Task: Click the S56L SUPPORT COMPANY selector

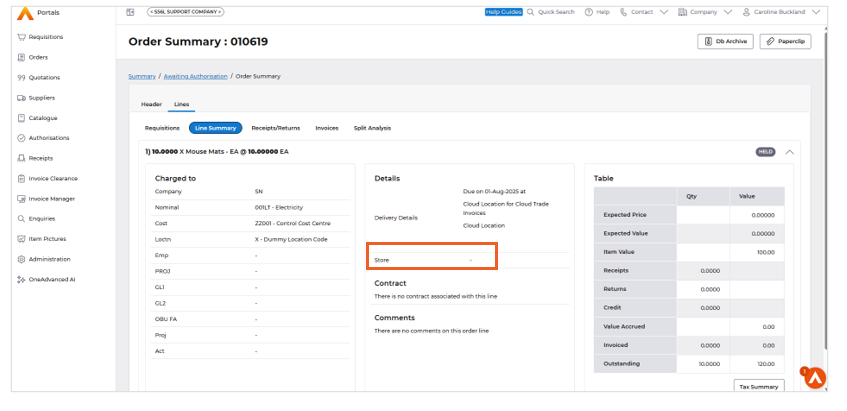Action: tap(186, 12)
